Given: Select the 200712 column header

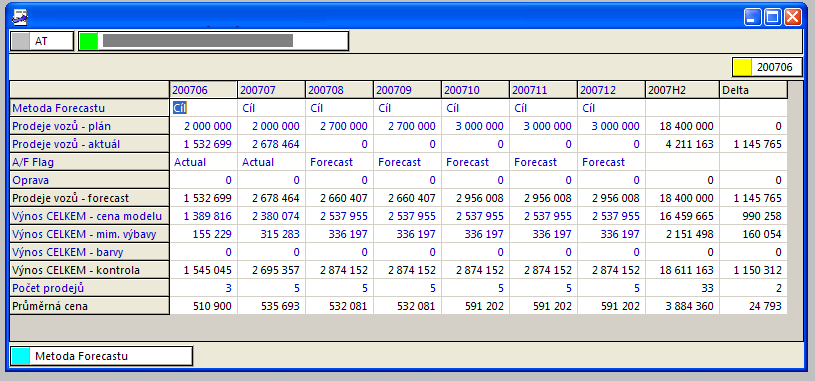Looking at the screenshot, I should [612, 90].
